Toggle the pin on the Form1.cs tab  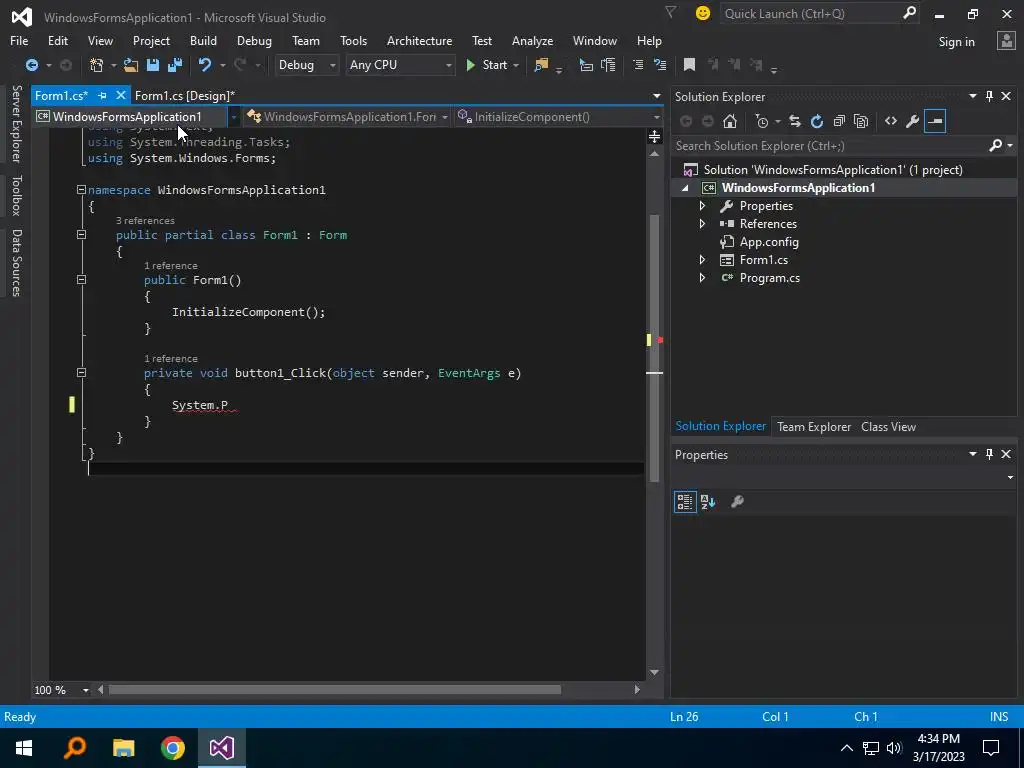tap(103, 95)
